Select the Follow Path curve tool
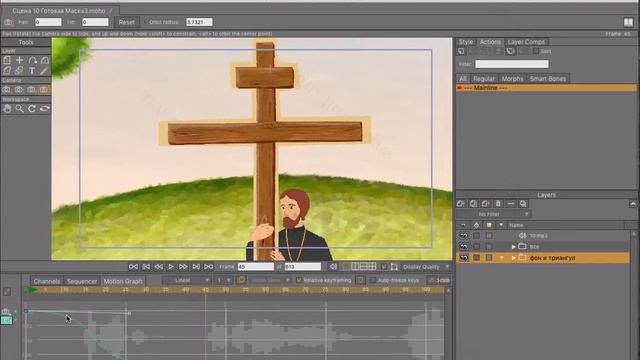This screenshot has height=360, width=640. (x=32, y=60)
